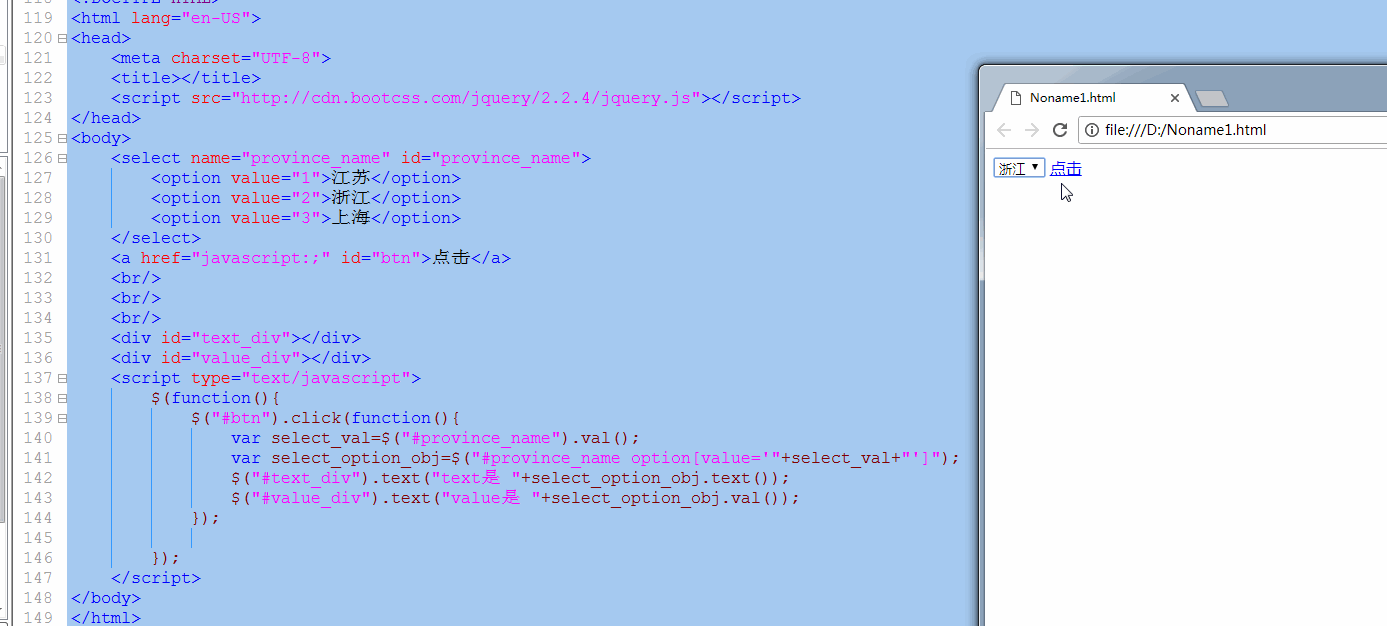
Task: Click the </script> closing tag on line 147
Action: [x=156, y=578]
